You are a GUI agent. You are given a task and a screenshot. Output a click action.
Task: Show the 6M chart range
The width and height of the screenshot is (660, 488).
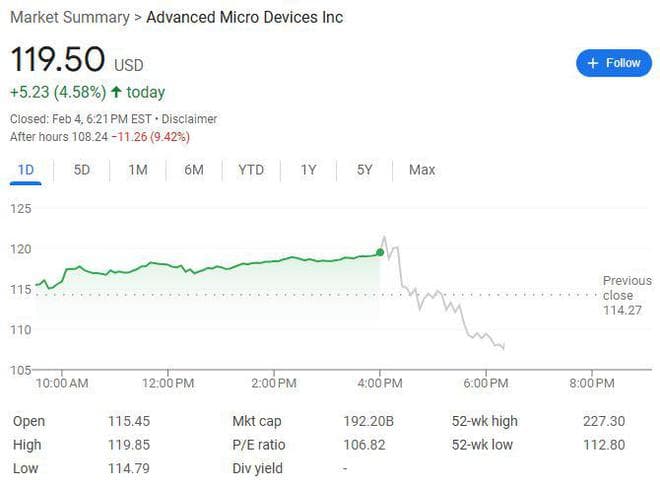pos(194,170)
